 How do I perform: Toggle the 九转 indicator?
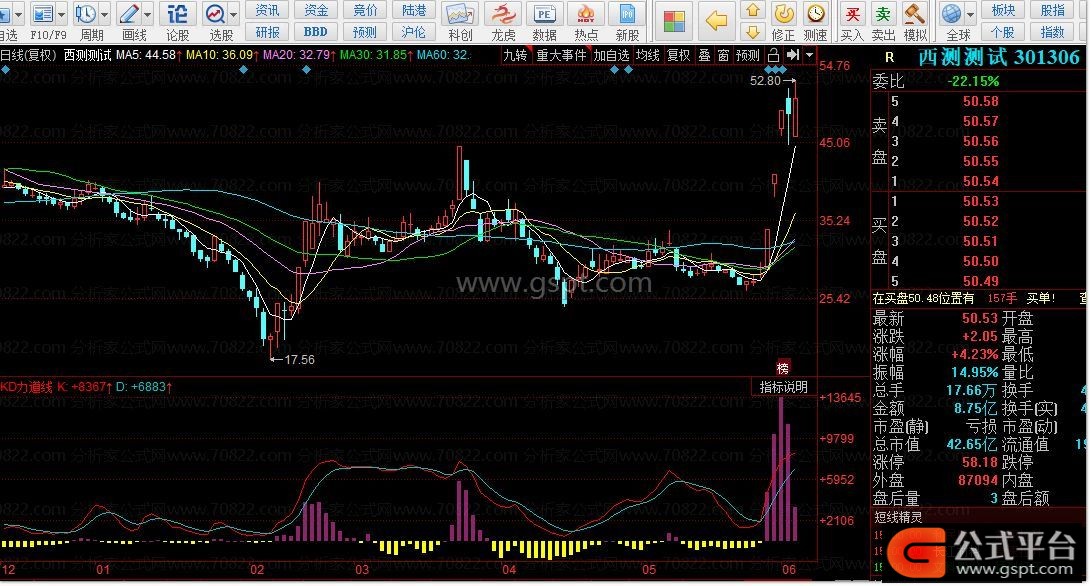pos(515,55)
